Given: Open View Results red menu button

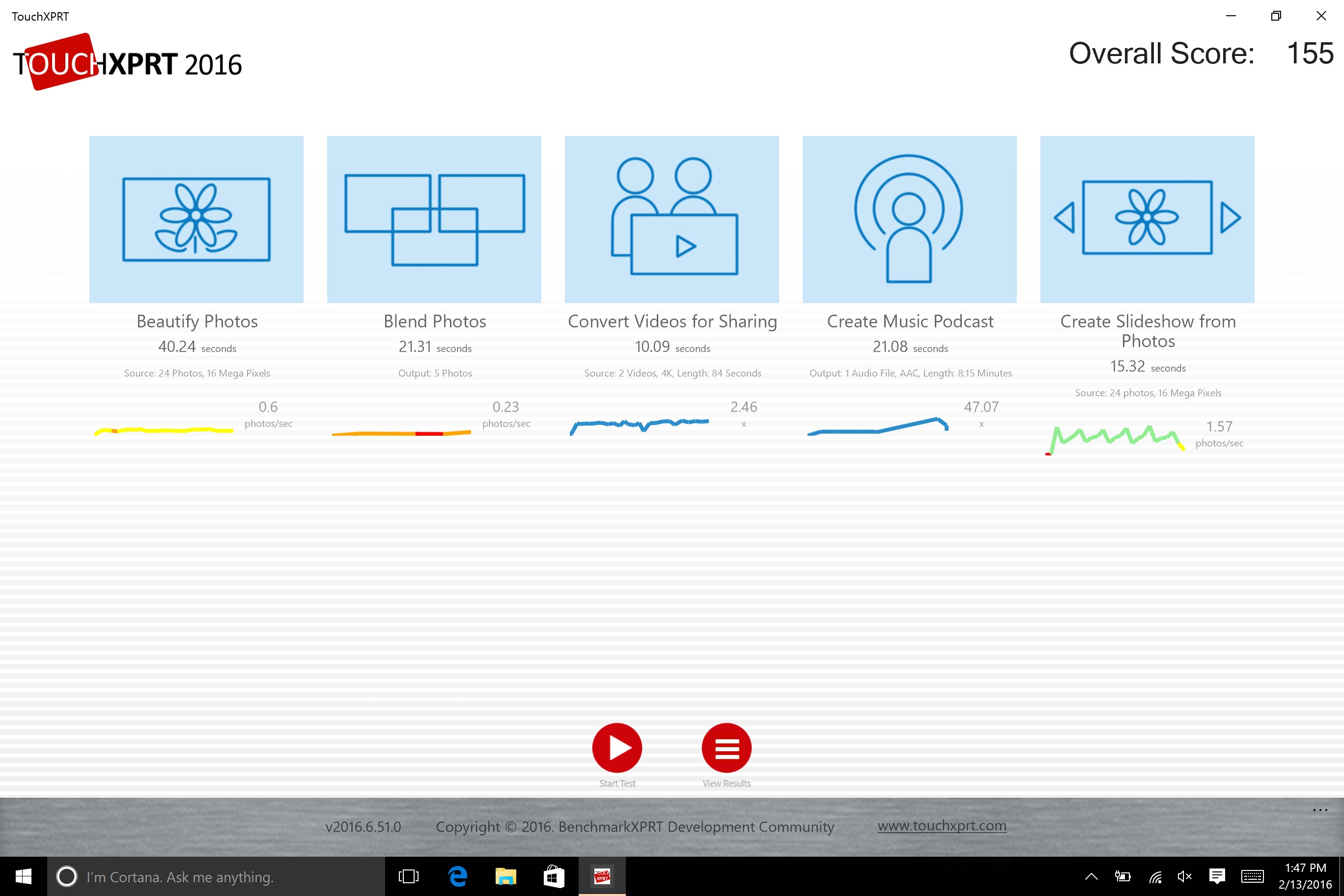Looking at the screenshot, I should (x=727, y=748).
